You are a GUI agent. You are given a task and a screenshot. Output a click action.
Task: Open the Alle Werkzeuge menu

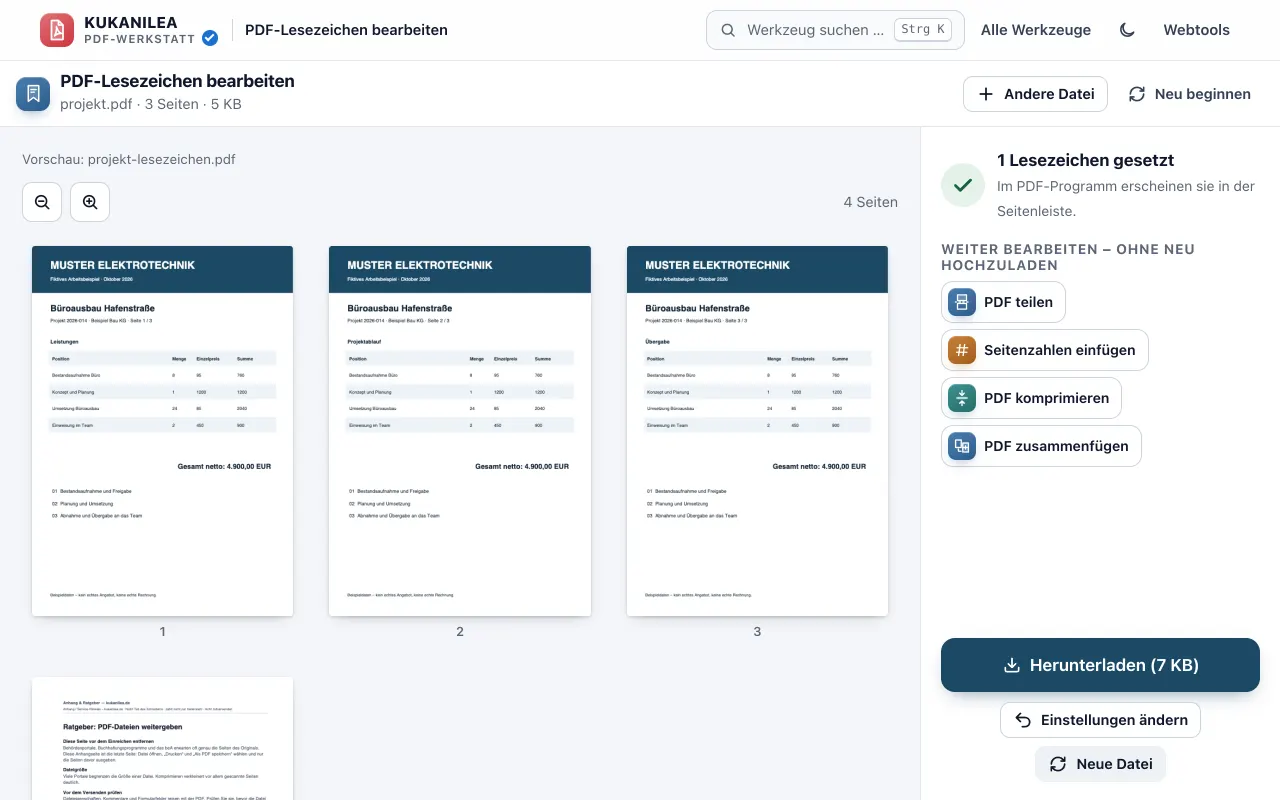tap(1036, 30)
